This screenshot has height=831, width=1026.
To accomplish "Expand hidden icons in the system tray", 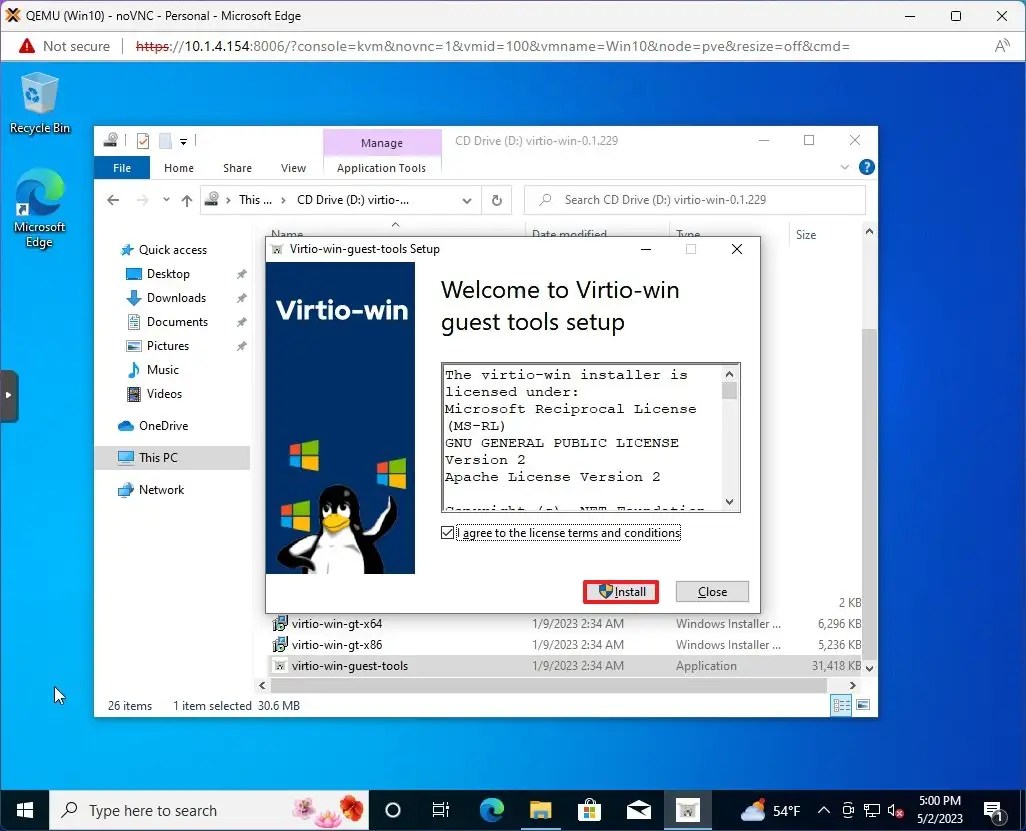I will point(823,811).
